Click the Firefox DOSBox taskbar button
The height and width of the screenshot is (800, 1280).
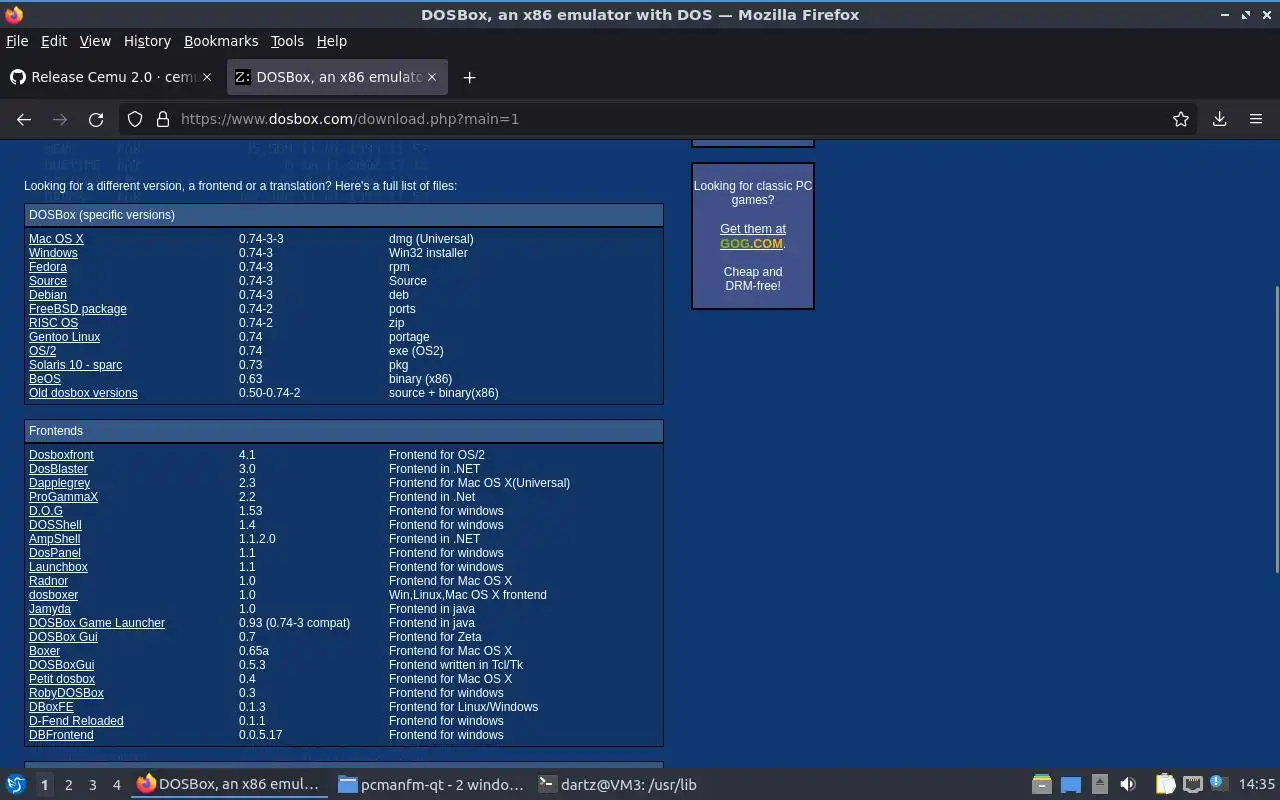(x=230, y=785)
